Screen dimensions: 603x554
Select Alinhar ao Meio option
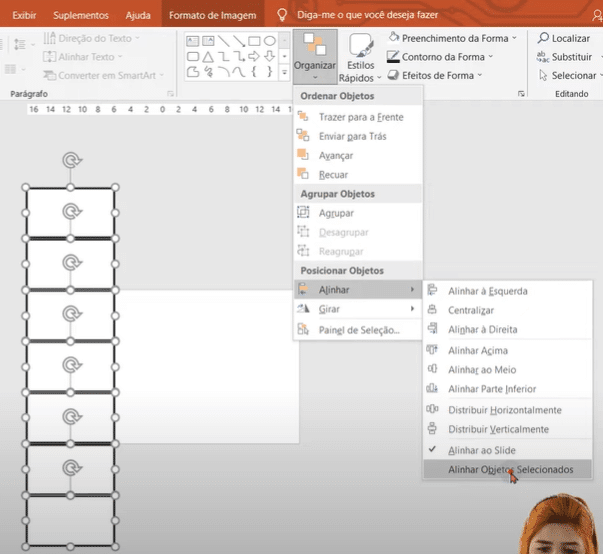507,369
